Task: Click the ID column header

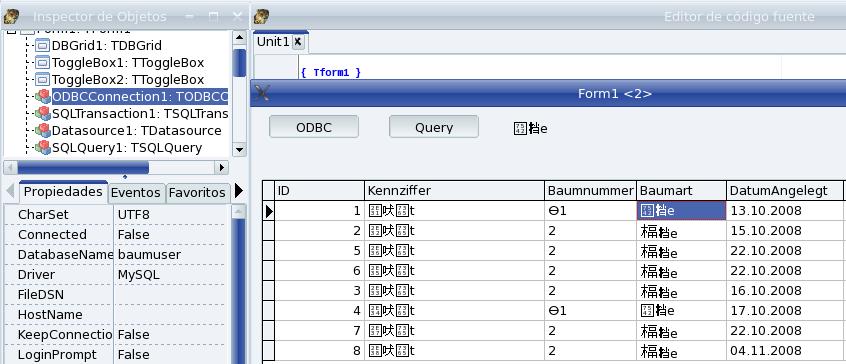Action: (x=319, y=190)
